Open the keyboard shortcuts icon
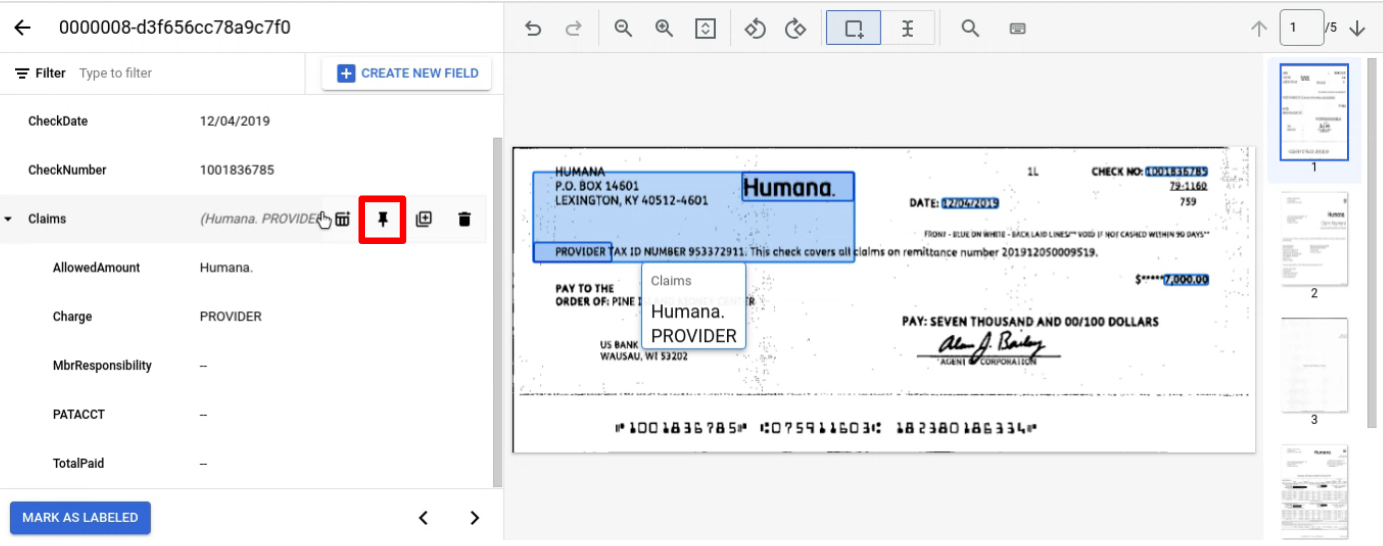 point(1017,29)
